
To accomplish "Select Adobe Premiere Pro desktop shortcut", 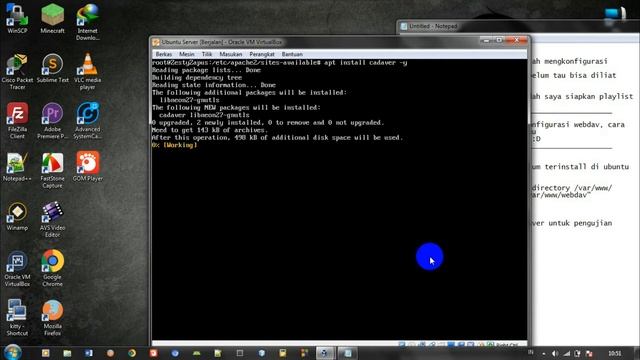I will 52,121.
